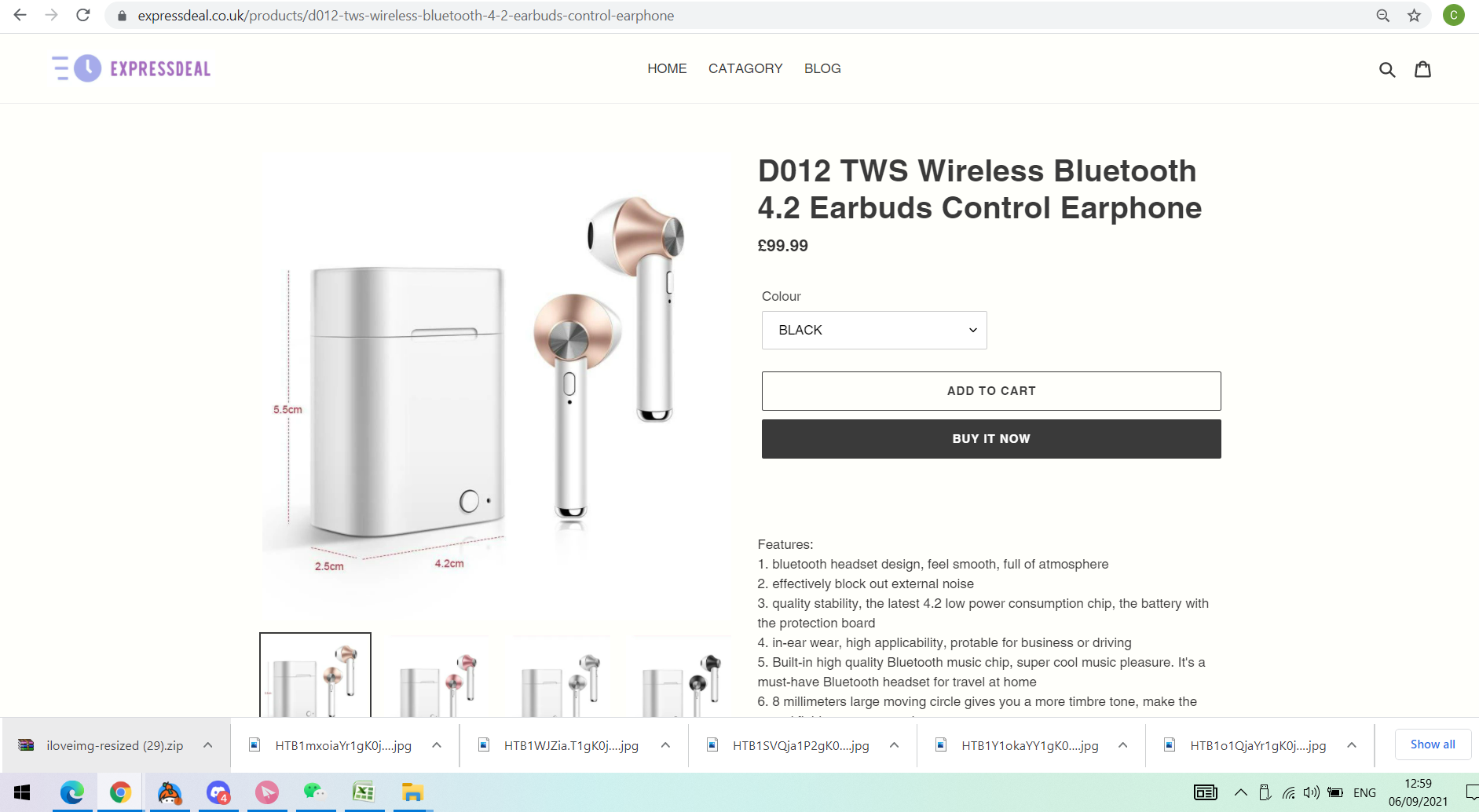
Task: Click Show all downloads button
Action: [x=1433, y=744]
